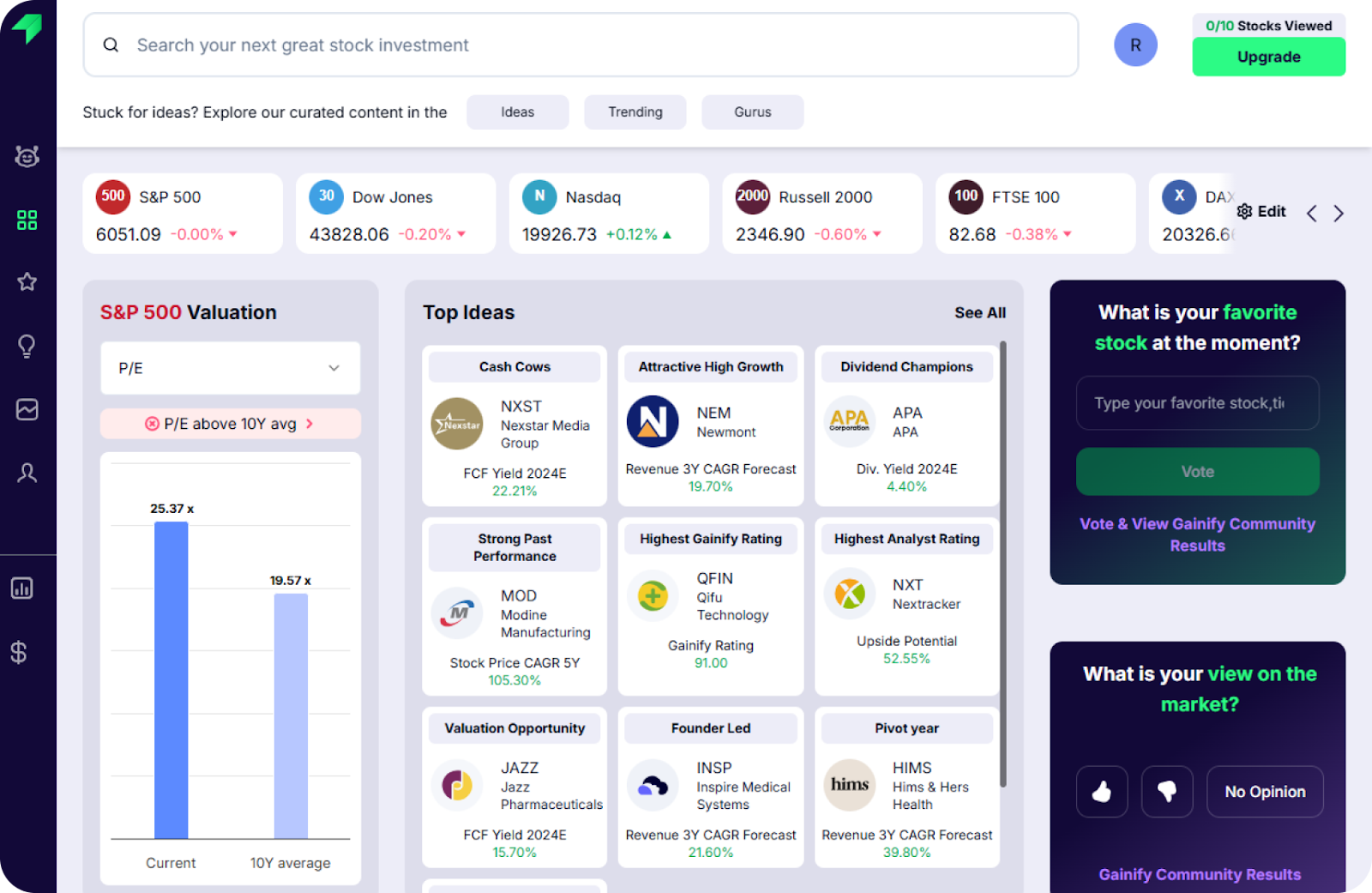Click the Newmont N company logo

coord(653,421)
